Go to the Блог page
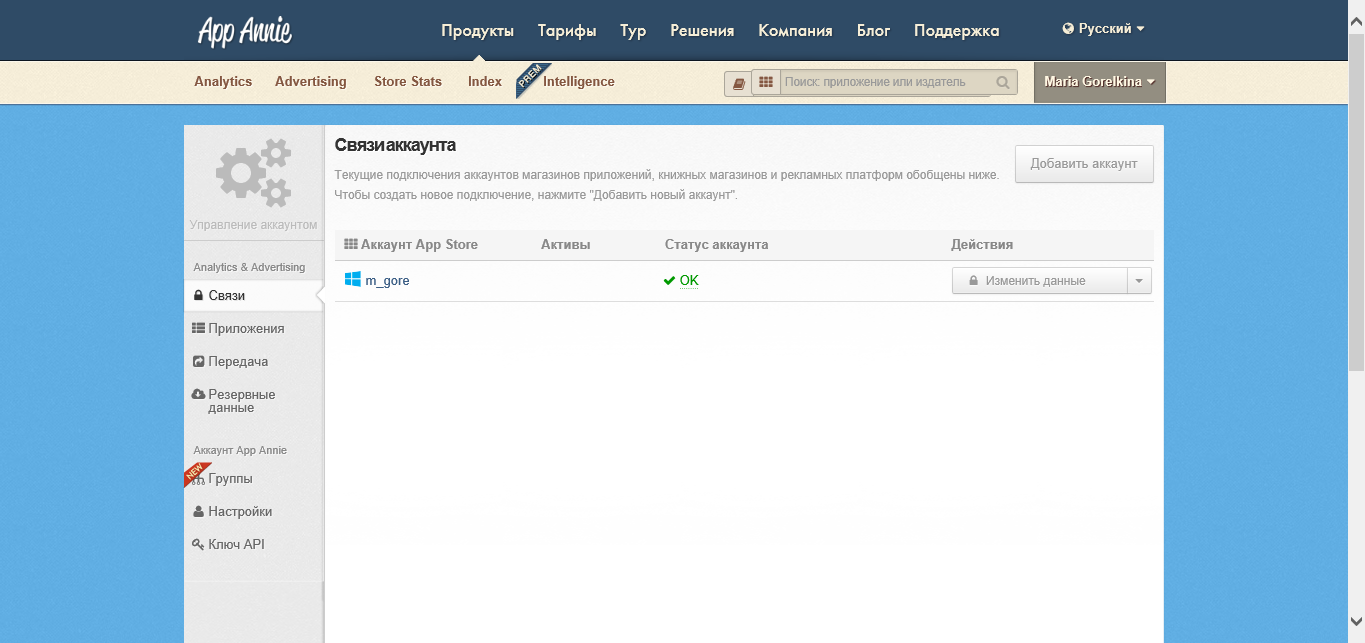The width and height of the screenshot is (1365, 643). [x=873, y=30]
